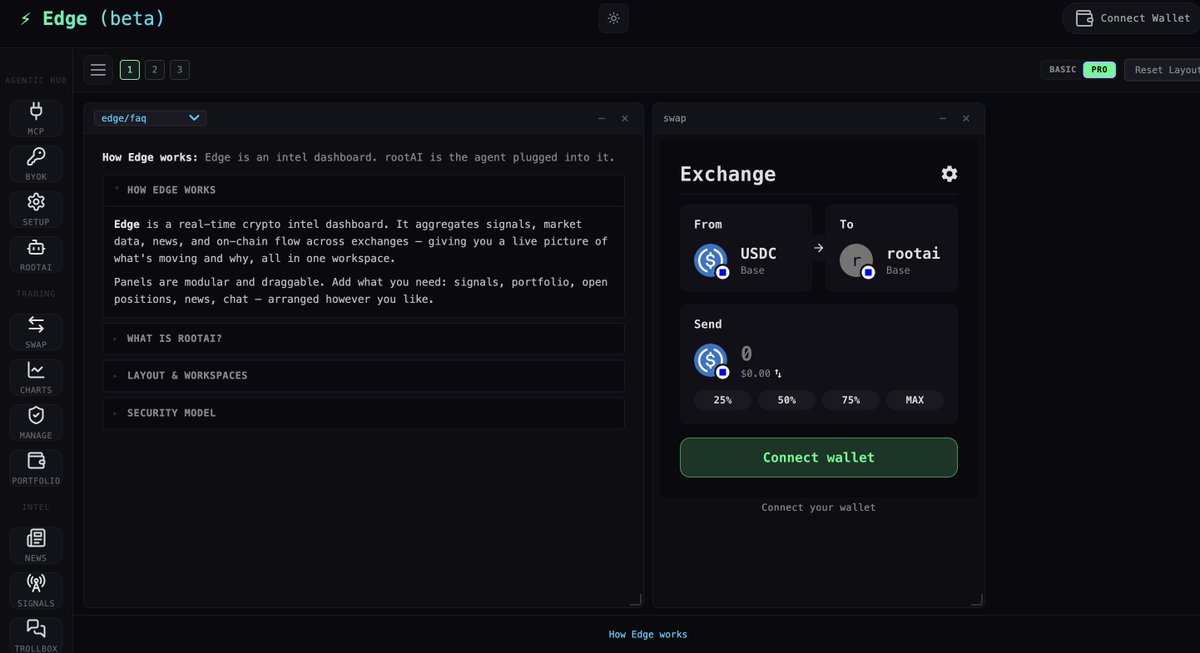
Task: Open the Signals antenna sidebar item
Action: pyautogui.click(x=36, y=590)
